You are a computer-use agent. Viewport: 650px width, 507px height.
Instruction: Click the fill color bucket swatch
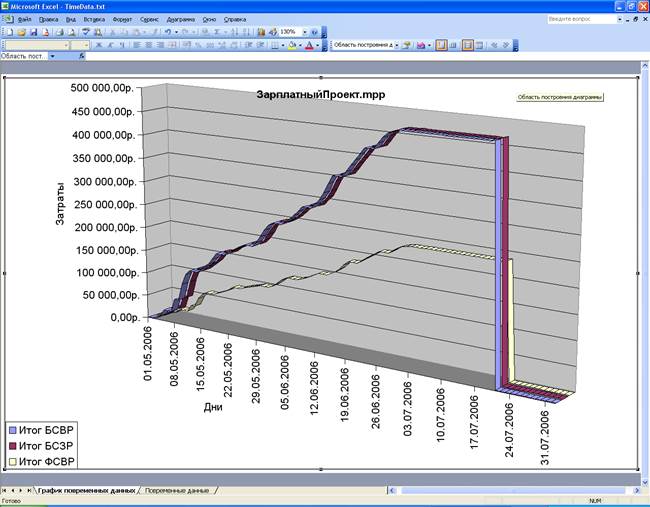(288, 45)
